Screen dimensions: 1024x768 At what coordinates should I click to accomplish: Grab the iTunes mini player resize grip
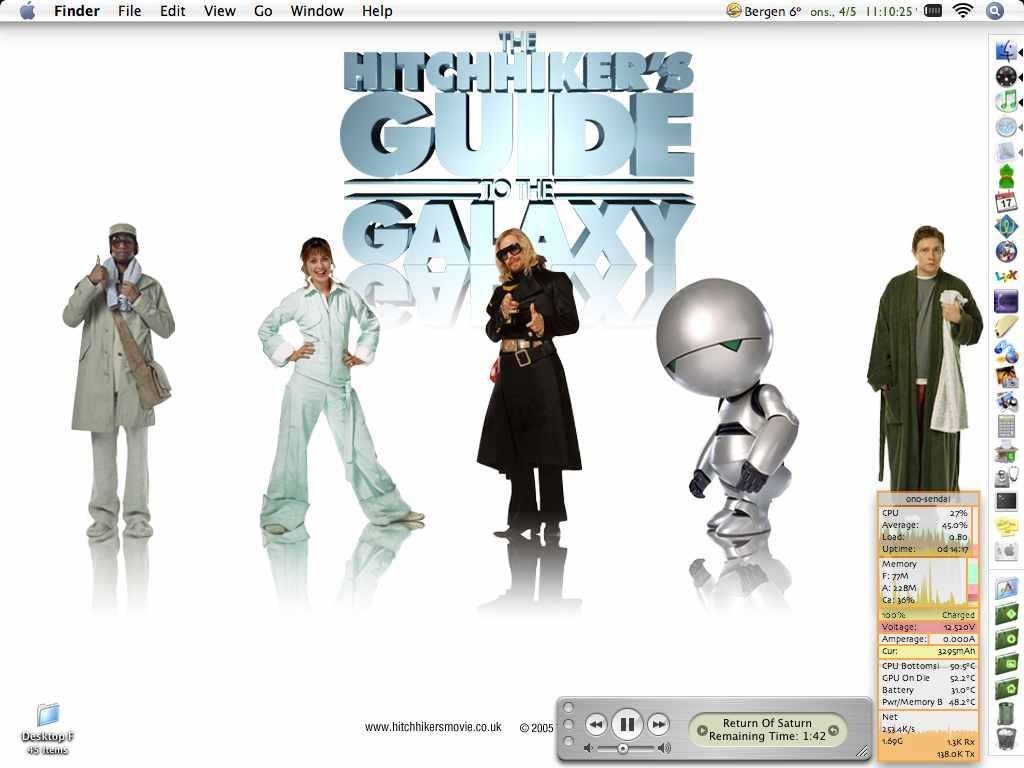[863, 752]
